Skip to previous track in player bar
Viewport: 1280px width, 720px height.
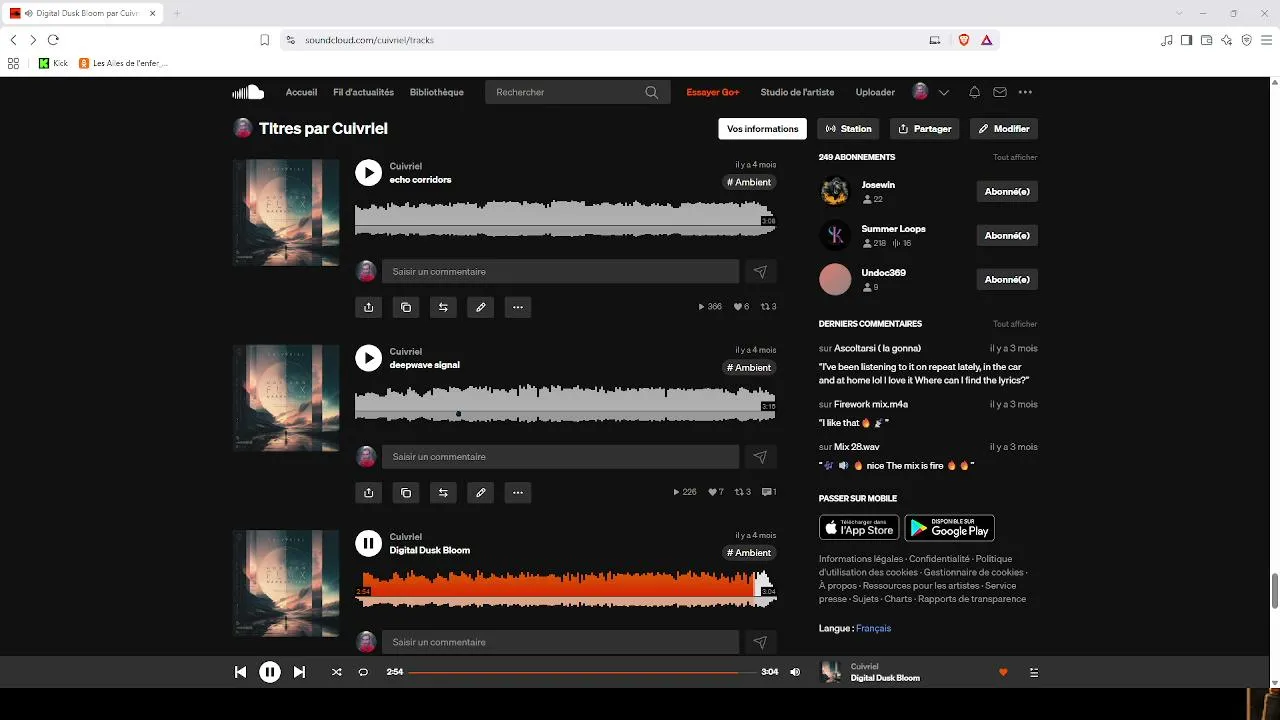(x=240, y=672)
